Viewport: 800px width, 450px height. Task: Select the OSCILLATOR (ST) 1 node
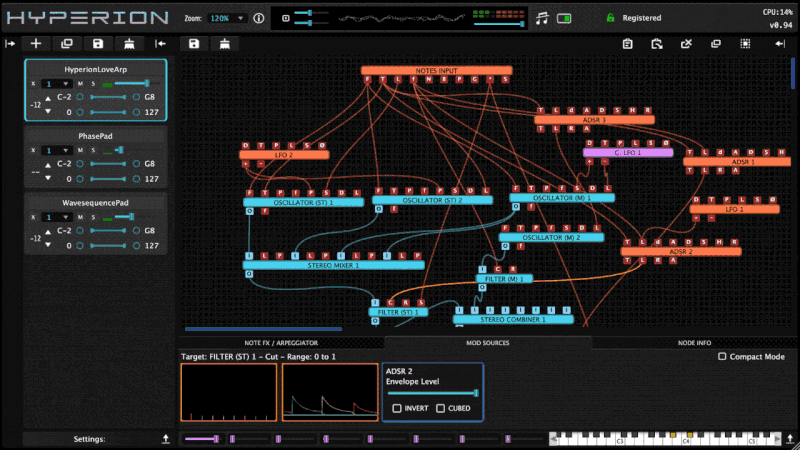tap(304, 201)
